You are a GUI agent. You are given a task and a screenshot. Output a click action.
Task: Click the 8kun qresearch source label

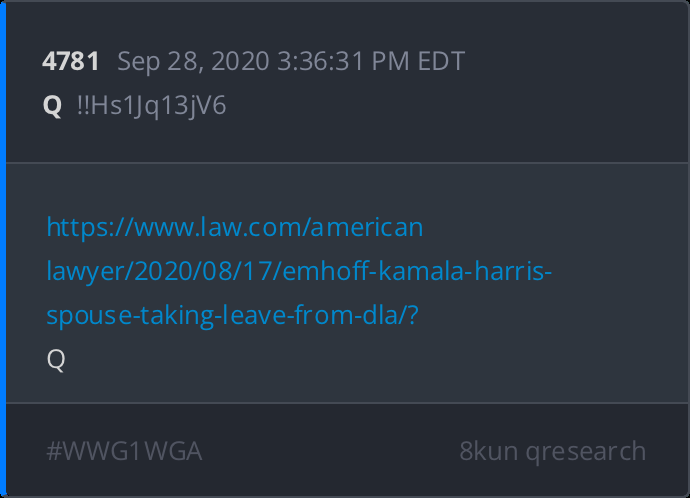[553, 451]
